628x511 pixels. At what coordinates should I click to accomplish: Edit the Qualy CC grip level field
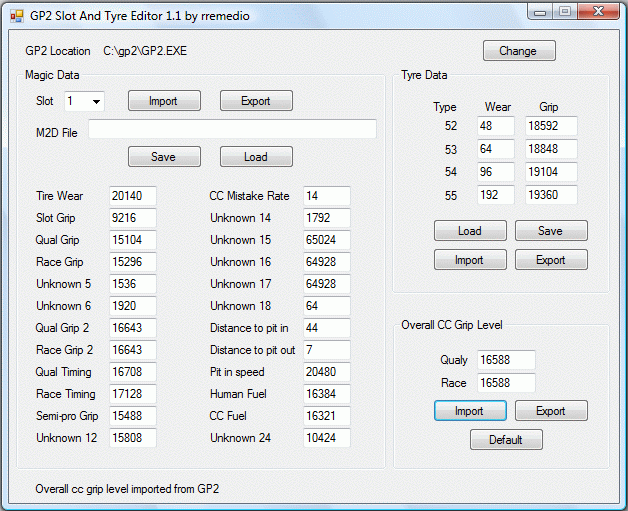click(506, 360)
